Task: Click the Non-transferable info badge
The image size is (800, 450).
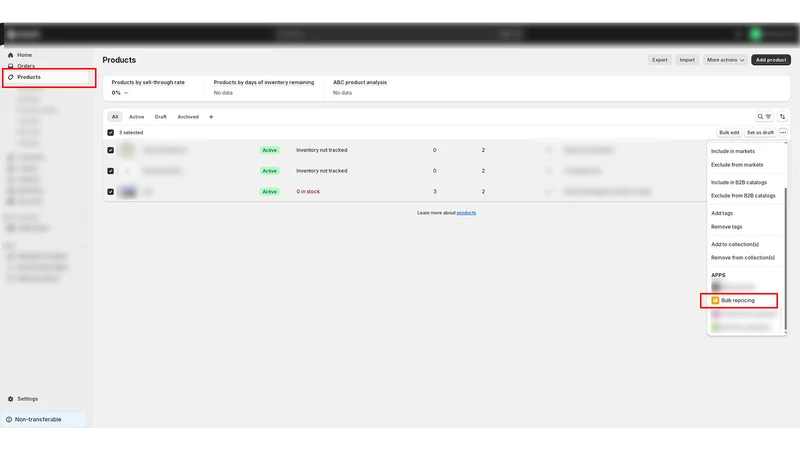Action: 44,419
